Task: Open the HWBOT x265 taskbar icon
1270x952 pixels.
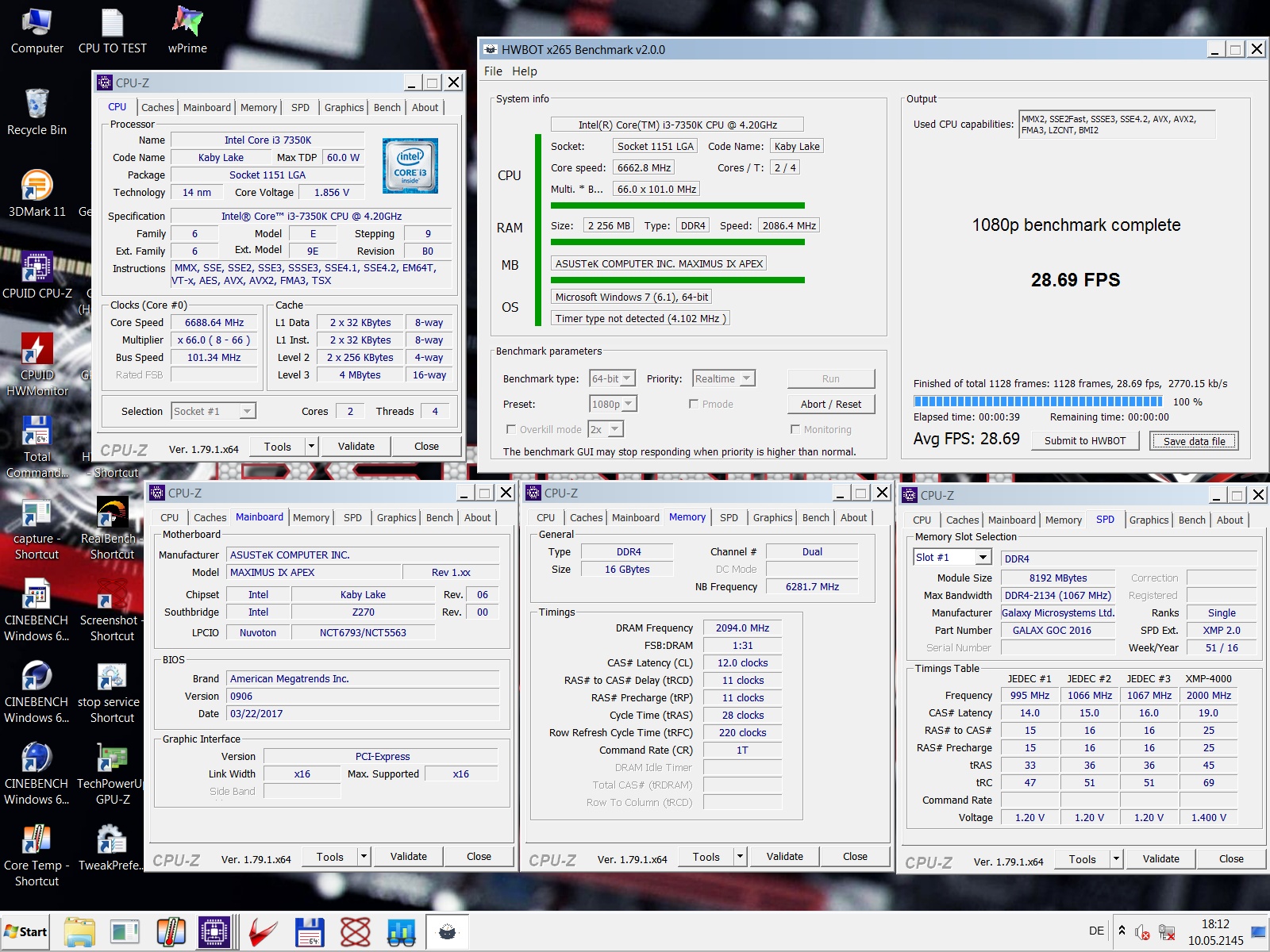Action: [x=448, y=932]
